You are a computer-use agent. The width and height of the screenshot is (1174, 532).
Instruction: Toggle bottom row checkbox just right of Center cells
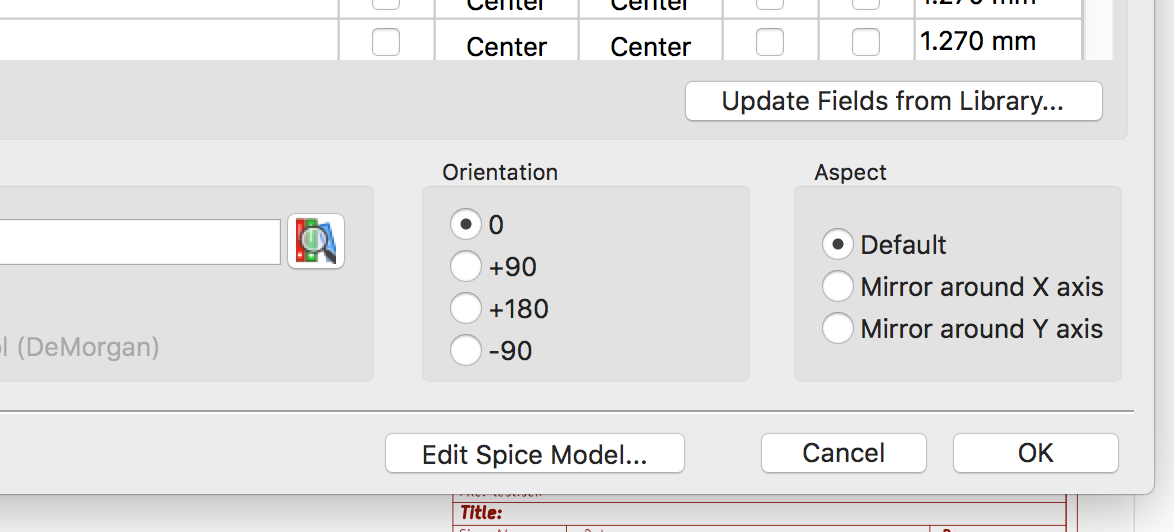tap(769, 42)
